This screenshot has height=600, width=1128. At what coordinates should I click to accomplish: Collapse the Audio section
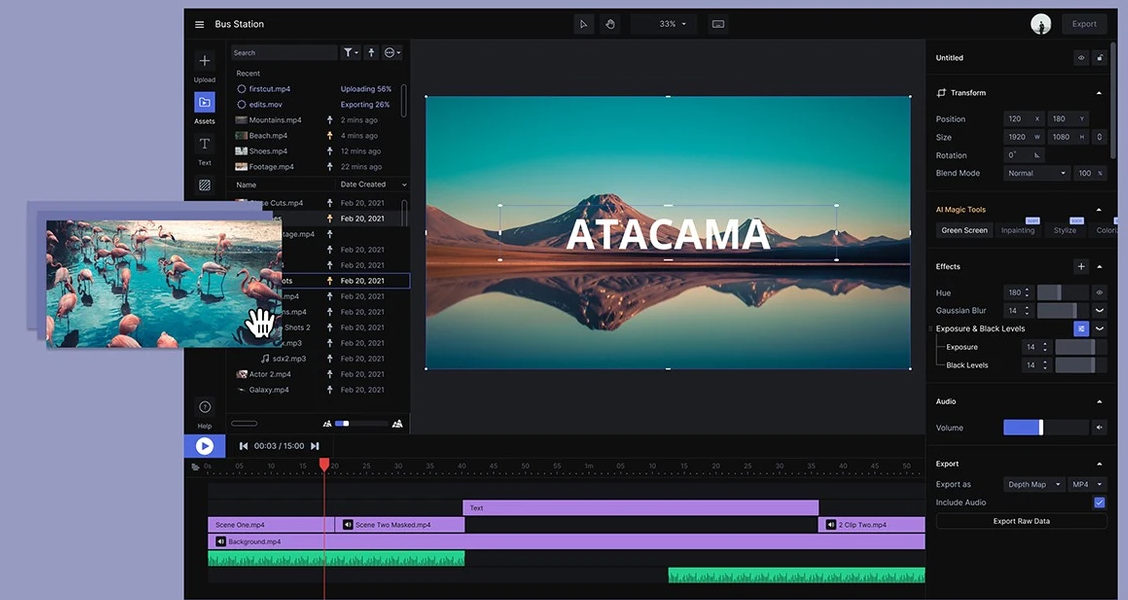point(1099,401)
